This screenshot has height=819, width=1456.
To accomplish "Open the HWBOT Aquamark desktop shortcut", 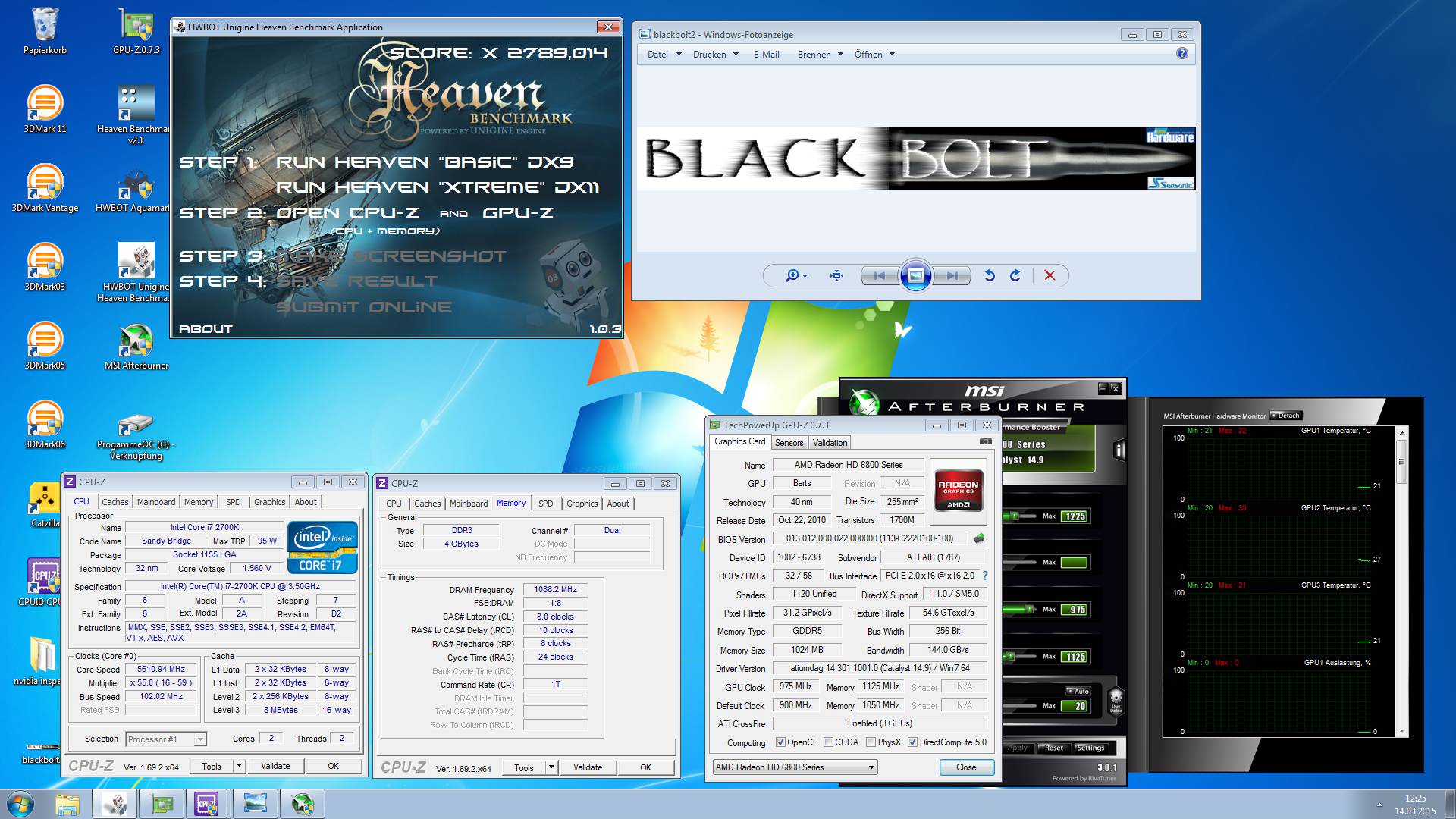I will click(134, 188).
